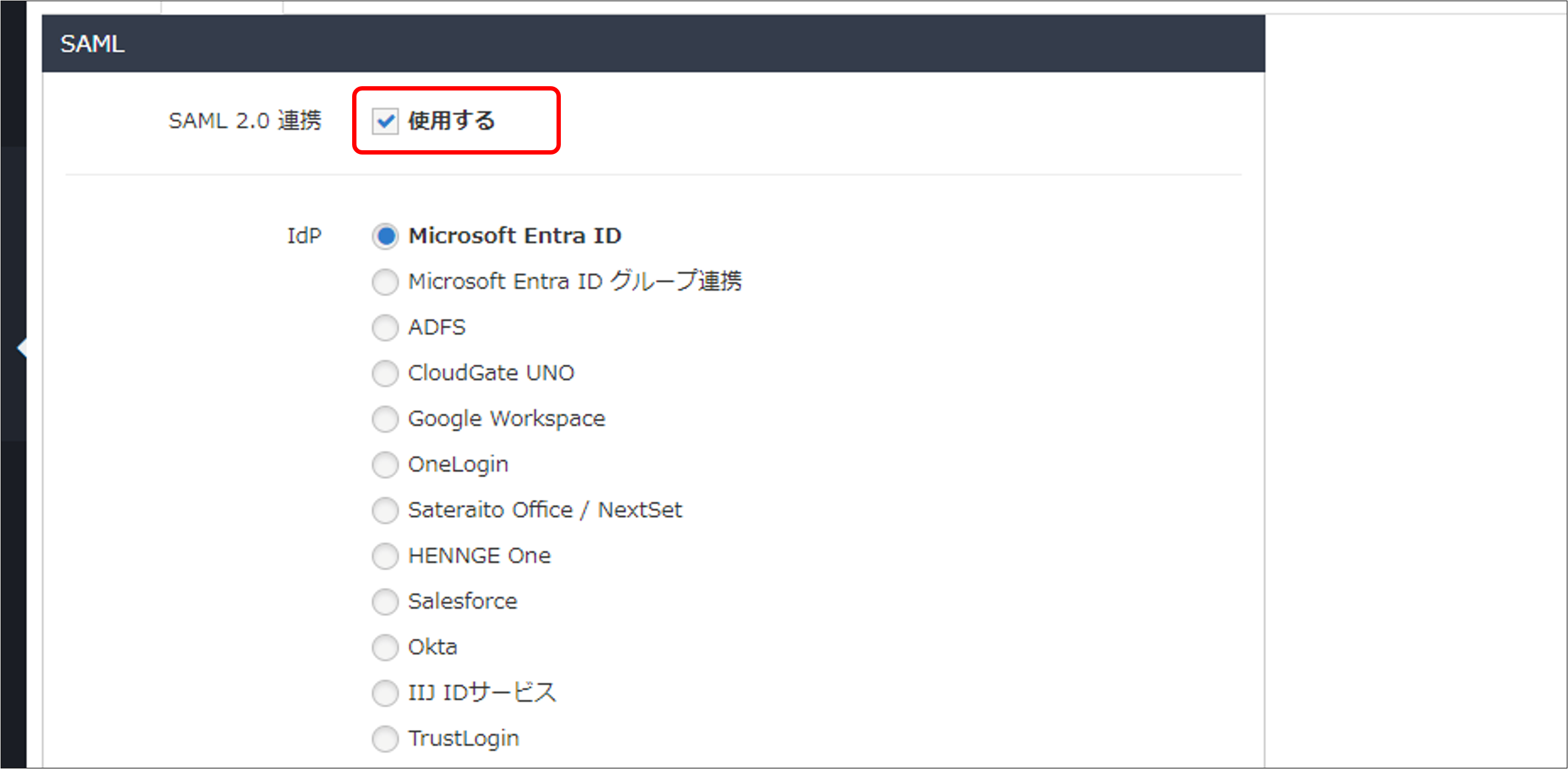Image resolution: width=1568 pixels, height=769 pixels.
Task: Select Sateraito Office / NextSet option
Action: pos(385,510)
